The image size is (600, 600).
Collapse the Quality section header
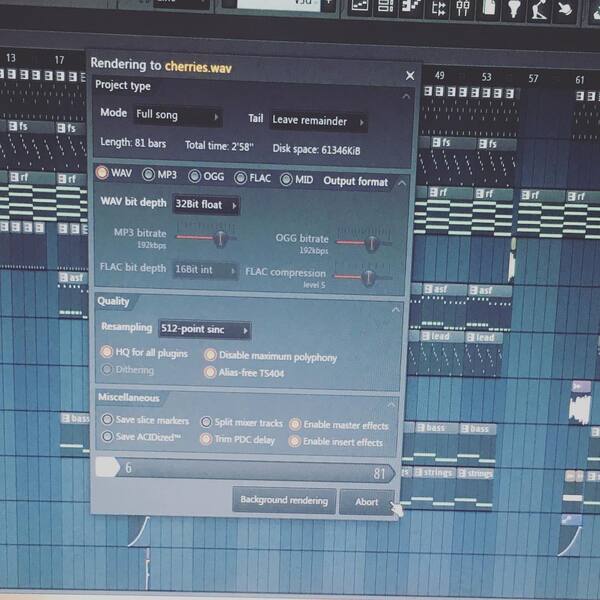click(396, 309)
